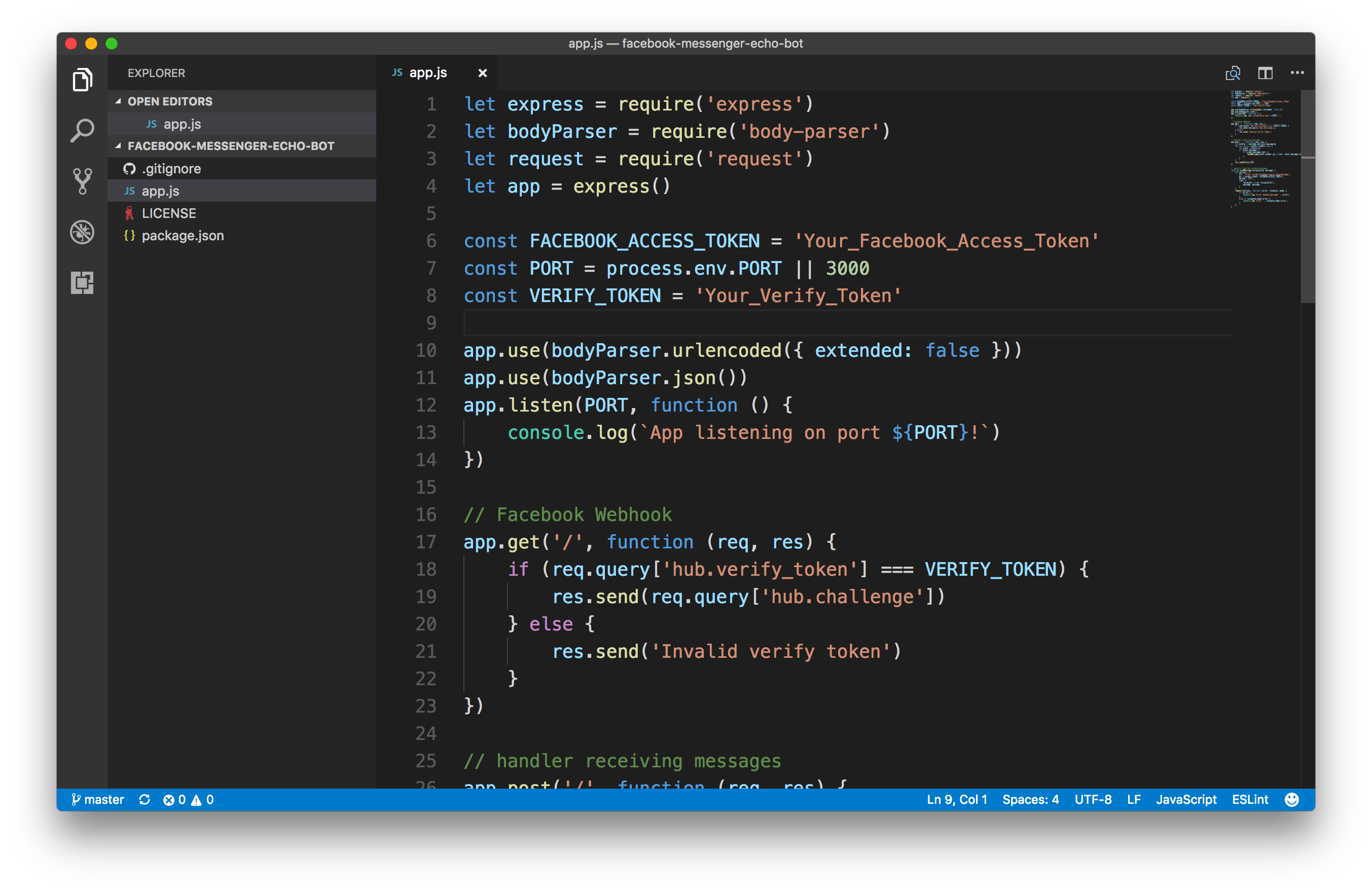Switch to the app.js editor tab
The width and height of the screenshot is (1372, 892).
[437, 72]
